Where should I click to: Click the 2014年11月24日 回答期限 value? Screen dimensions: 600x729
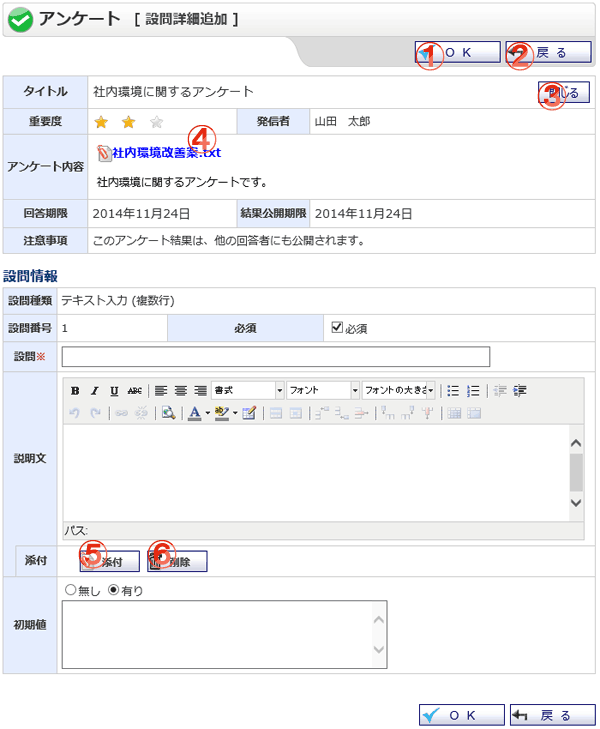coord(141,214)
